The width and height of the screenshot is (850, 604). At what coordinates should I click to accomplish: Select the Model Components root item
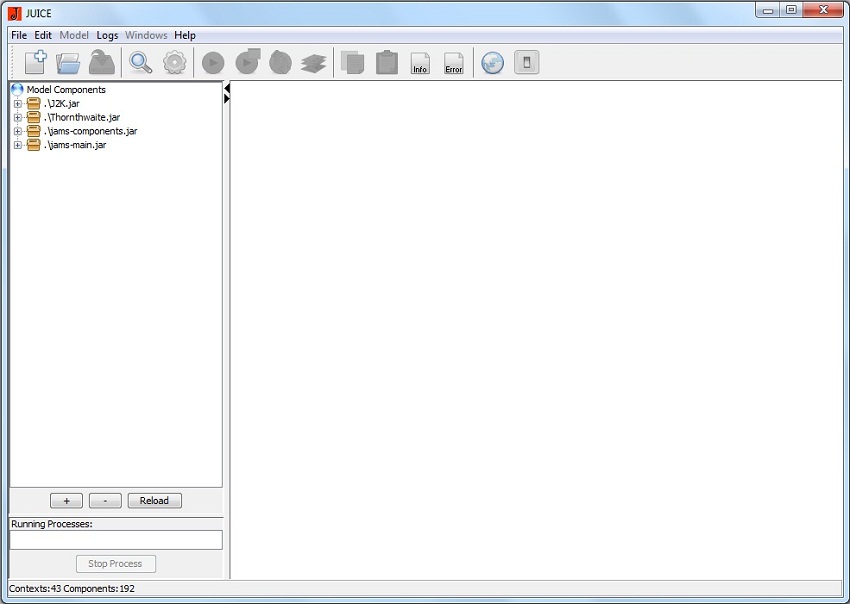coord(65,90)
